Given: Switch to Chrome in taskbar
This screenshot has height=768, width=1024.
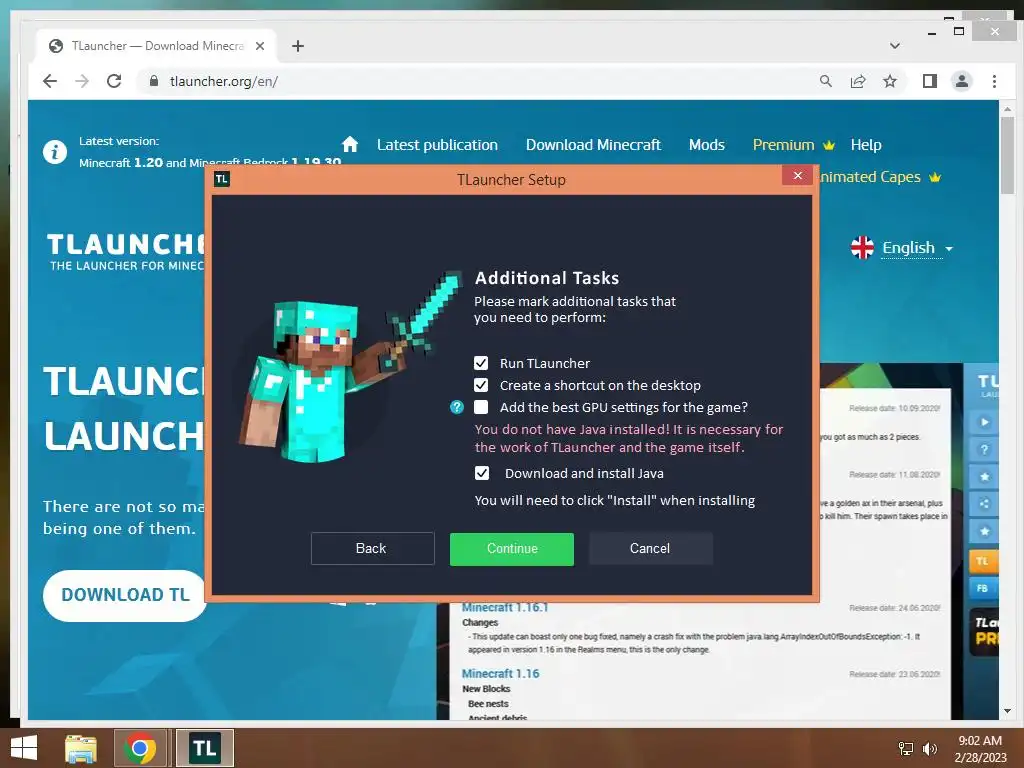Looking at the screenshot, I should coord(140,748).
